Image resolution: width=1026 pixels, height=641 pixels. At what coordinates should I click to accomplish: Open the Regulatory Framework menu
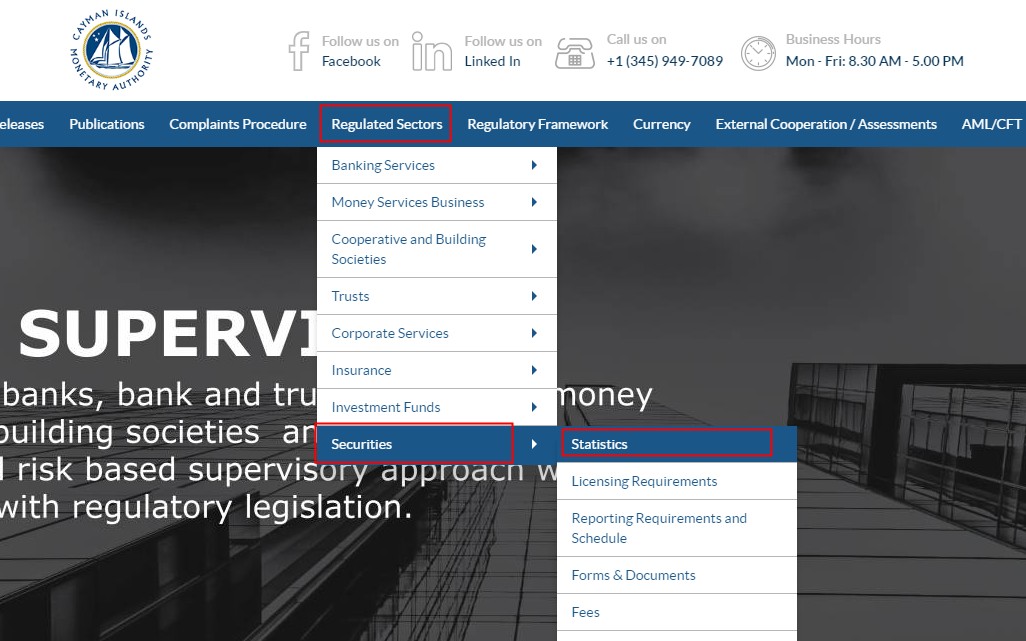pyautogui.click(x=537, y=124)
